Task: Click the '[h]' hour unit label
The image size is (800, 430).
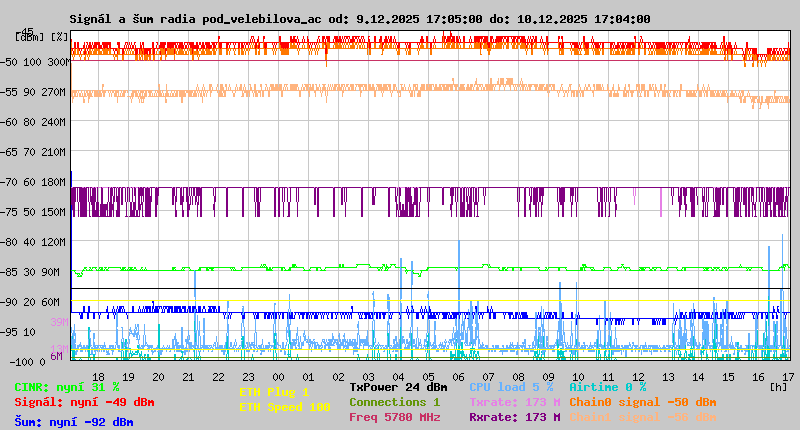Action: [778, 387]
